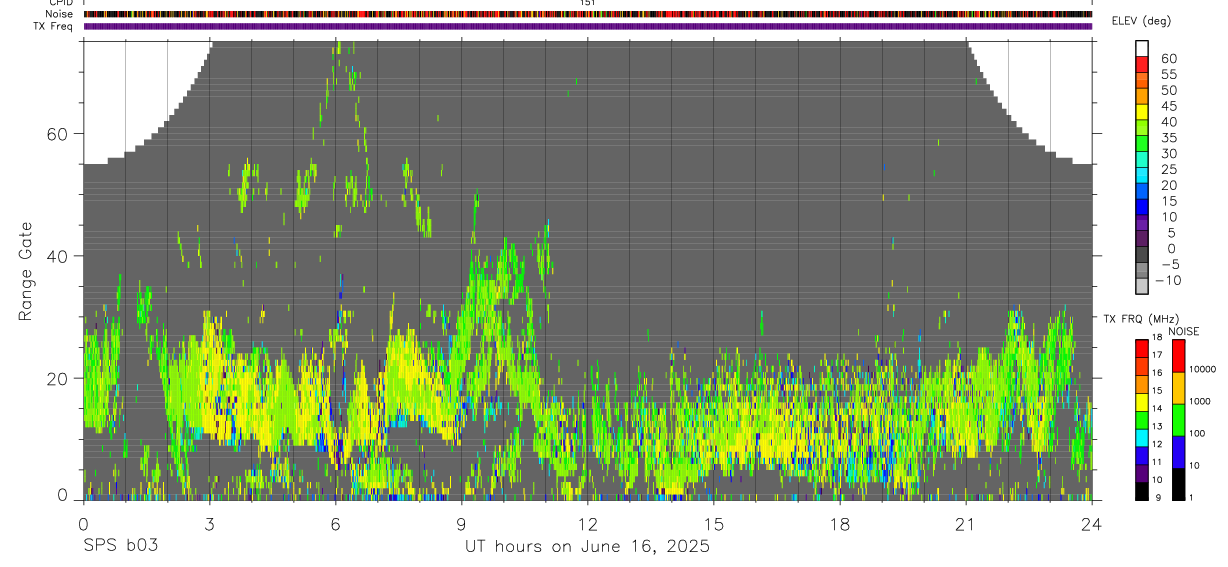
Task: Select the blue segment of the NOISE color bar
Action: [1178, 452]
